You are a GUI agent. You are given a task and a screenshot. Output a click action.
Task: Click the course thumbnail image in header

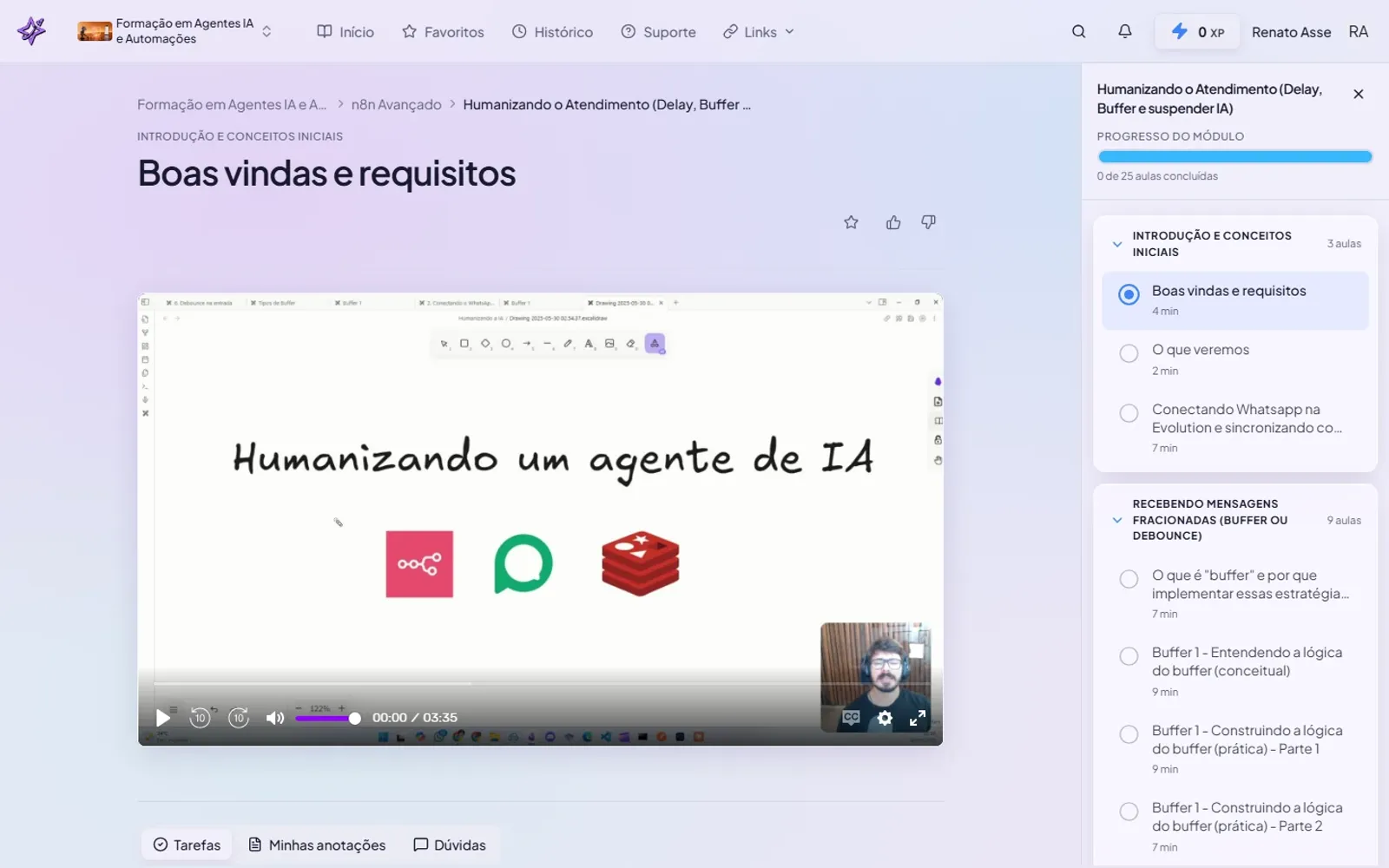[95, 31]
